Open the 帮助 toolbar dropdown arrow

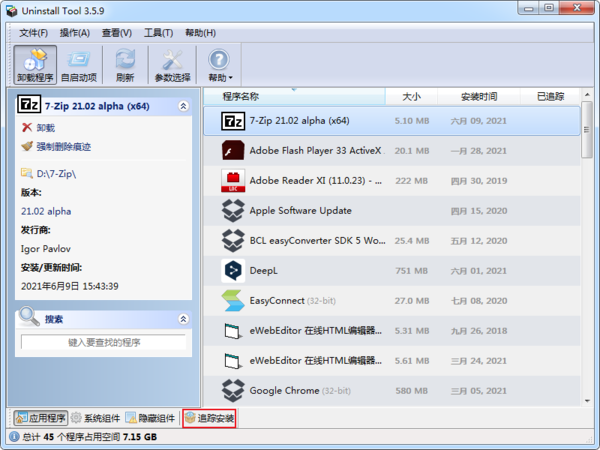(231, 78)
